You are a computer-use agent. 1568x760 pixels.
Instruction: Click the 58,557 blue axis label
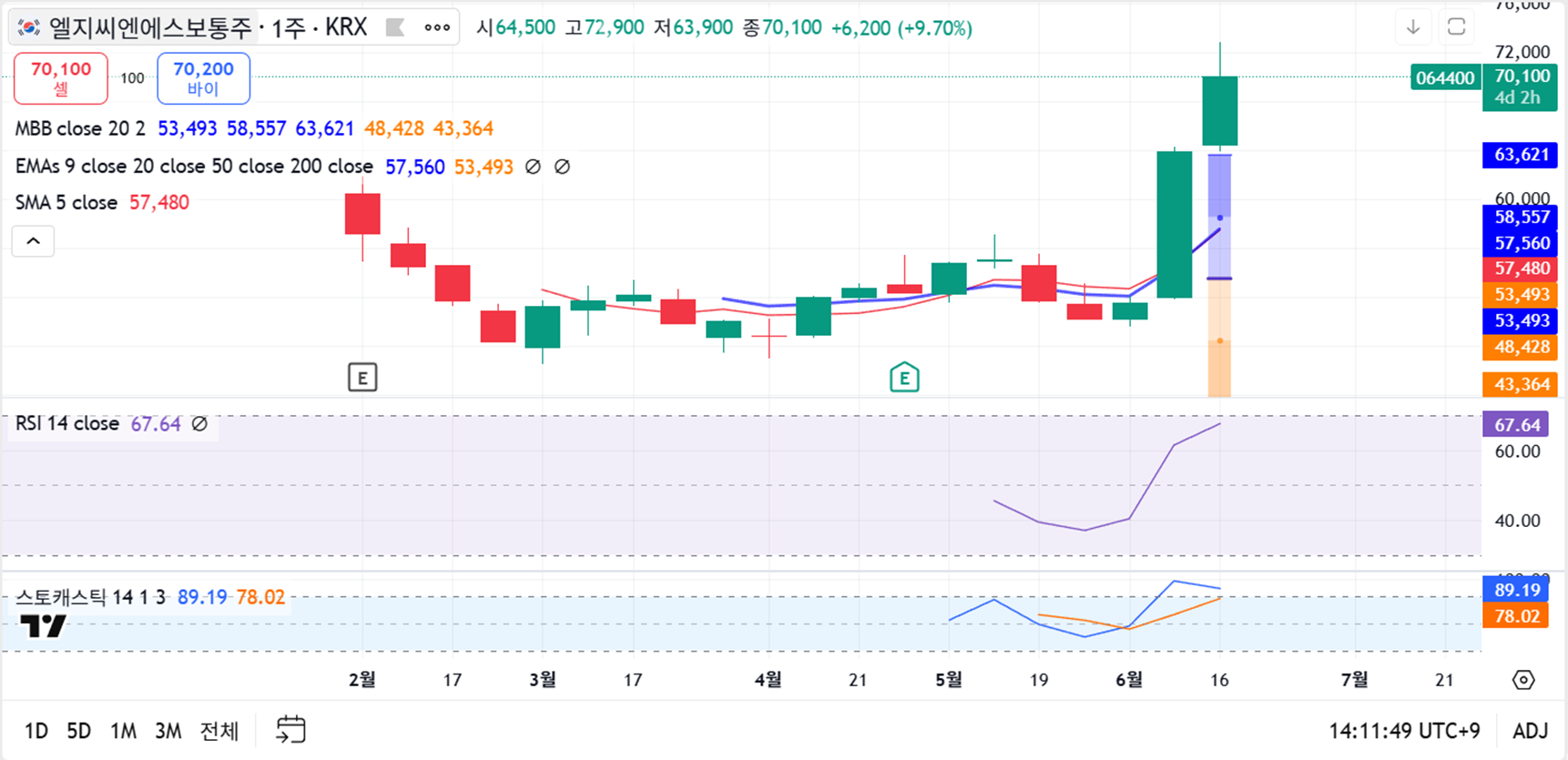coord(1520,218)
